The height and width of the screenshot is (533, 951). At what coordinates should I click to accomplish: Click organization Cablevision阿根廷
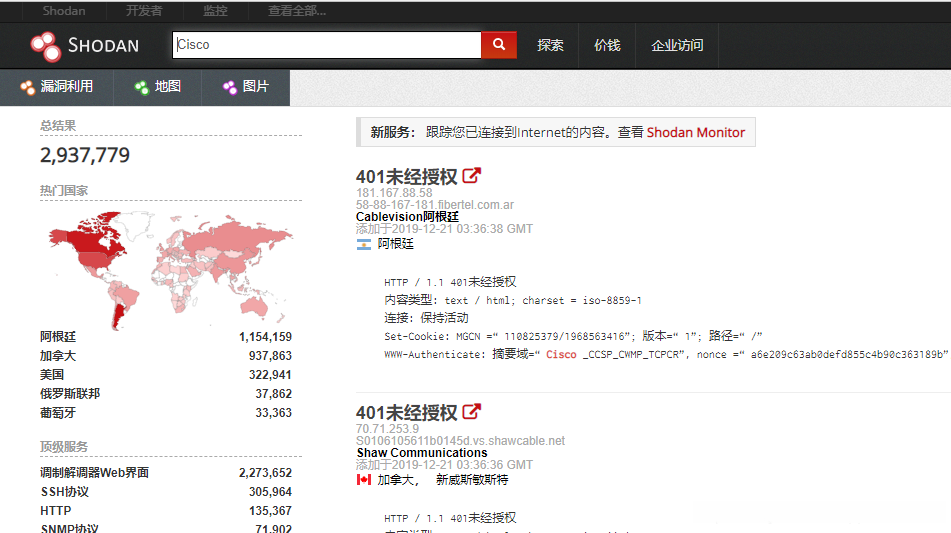407,216
